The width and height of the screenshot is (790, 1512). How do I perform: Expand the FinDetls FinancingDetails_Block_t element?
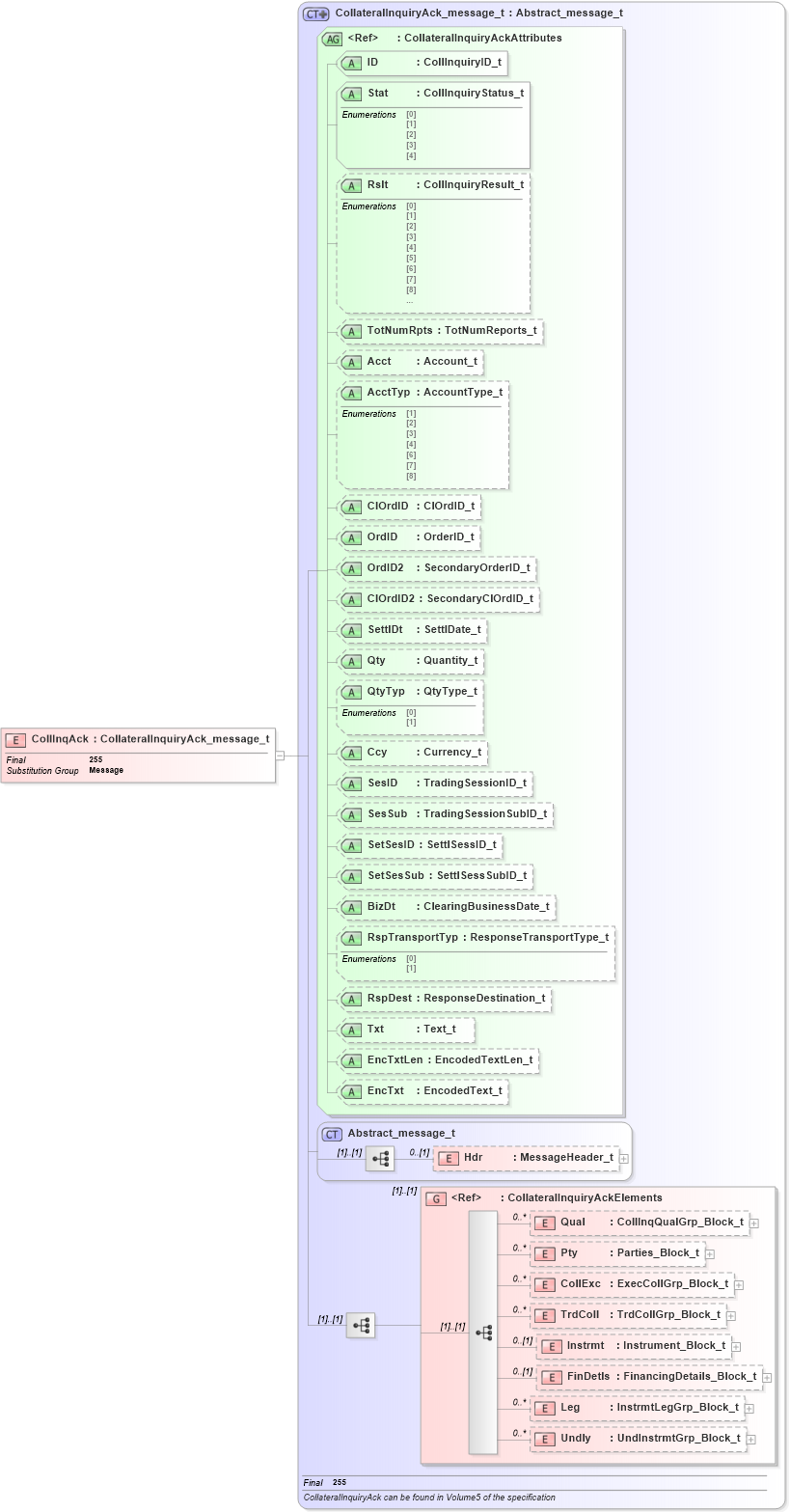pyautogui.click(x=768, y=1377)
